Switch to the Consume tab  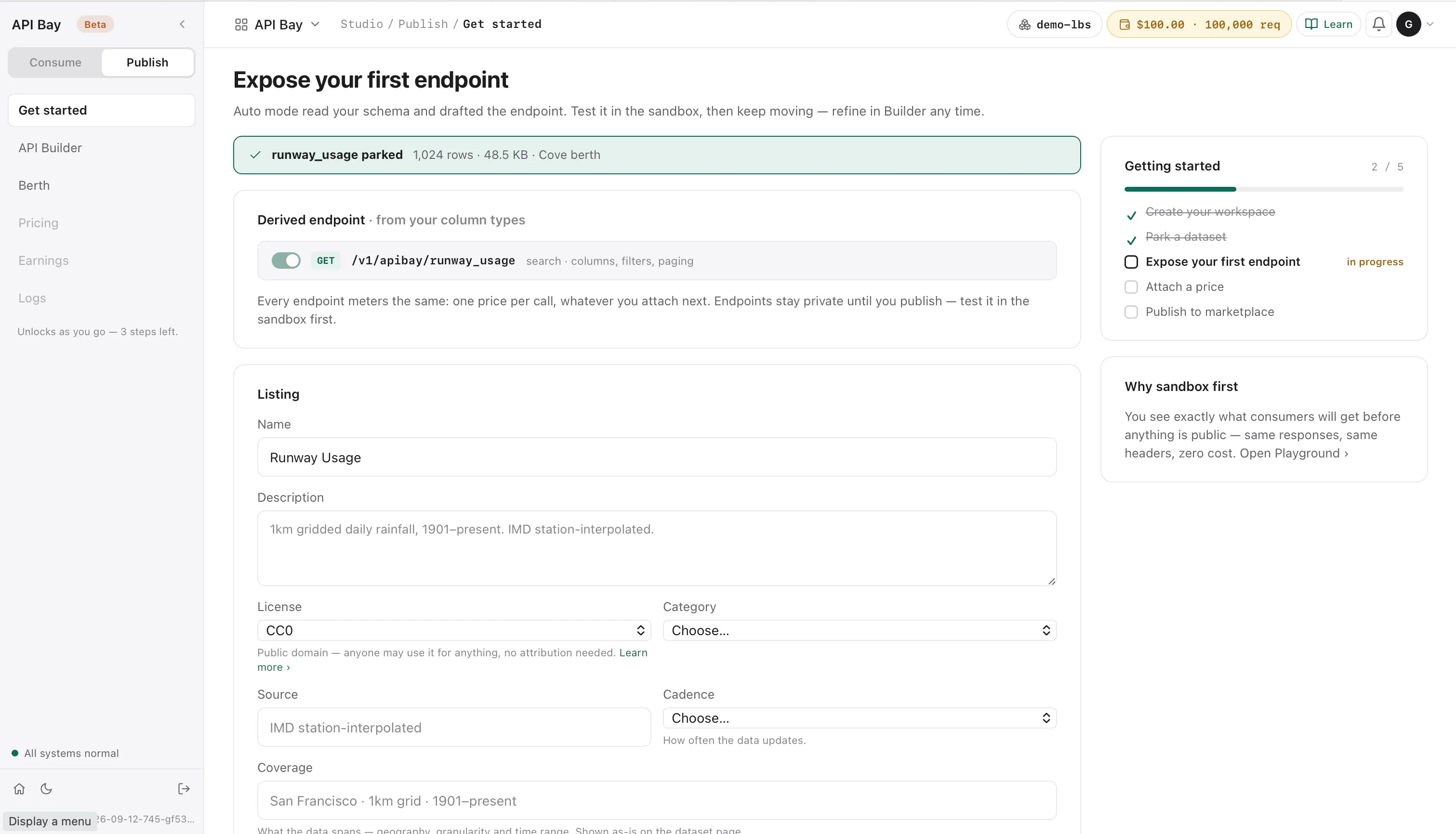pos(55,63)
